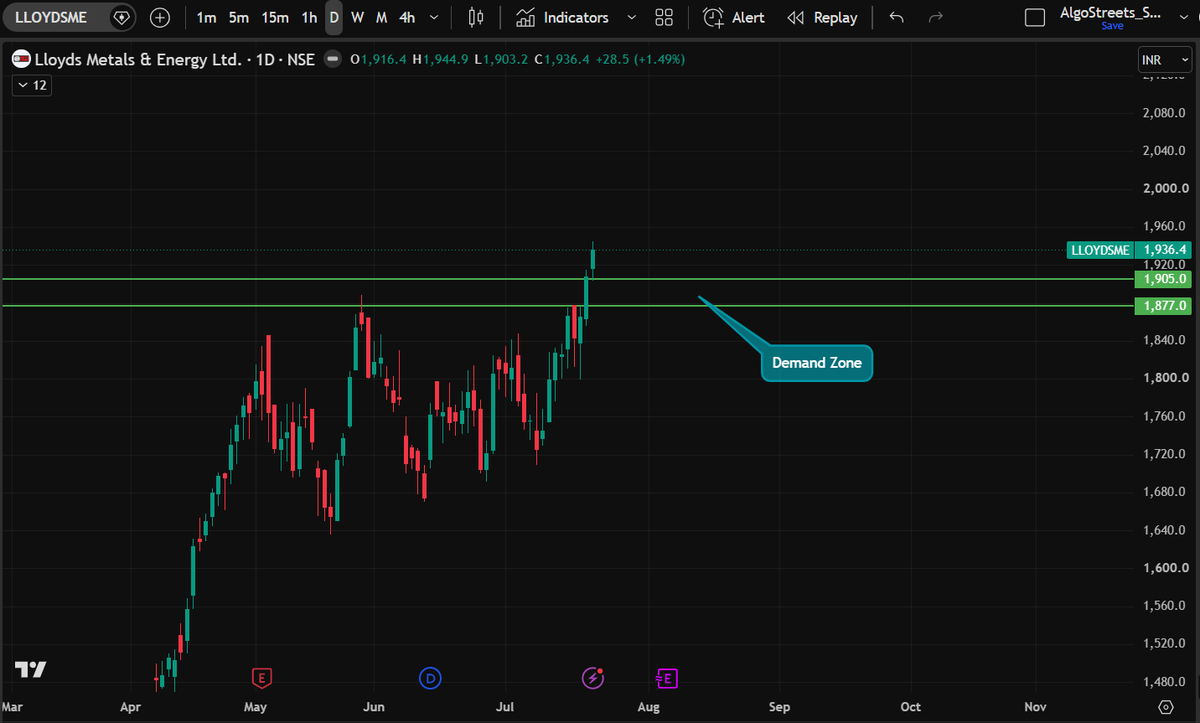Save the AlgoStreets_S layout
This screenshot has height=723, width=1200.
tap(1111, 26)
